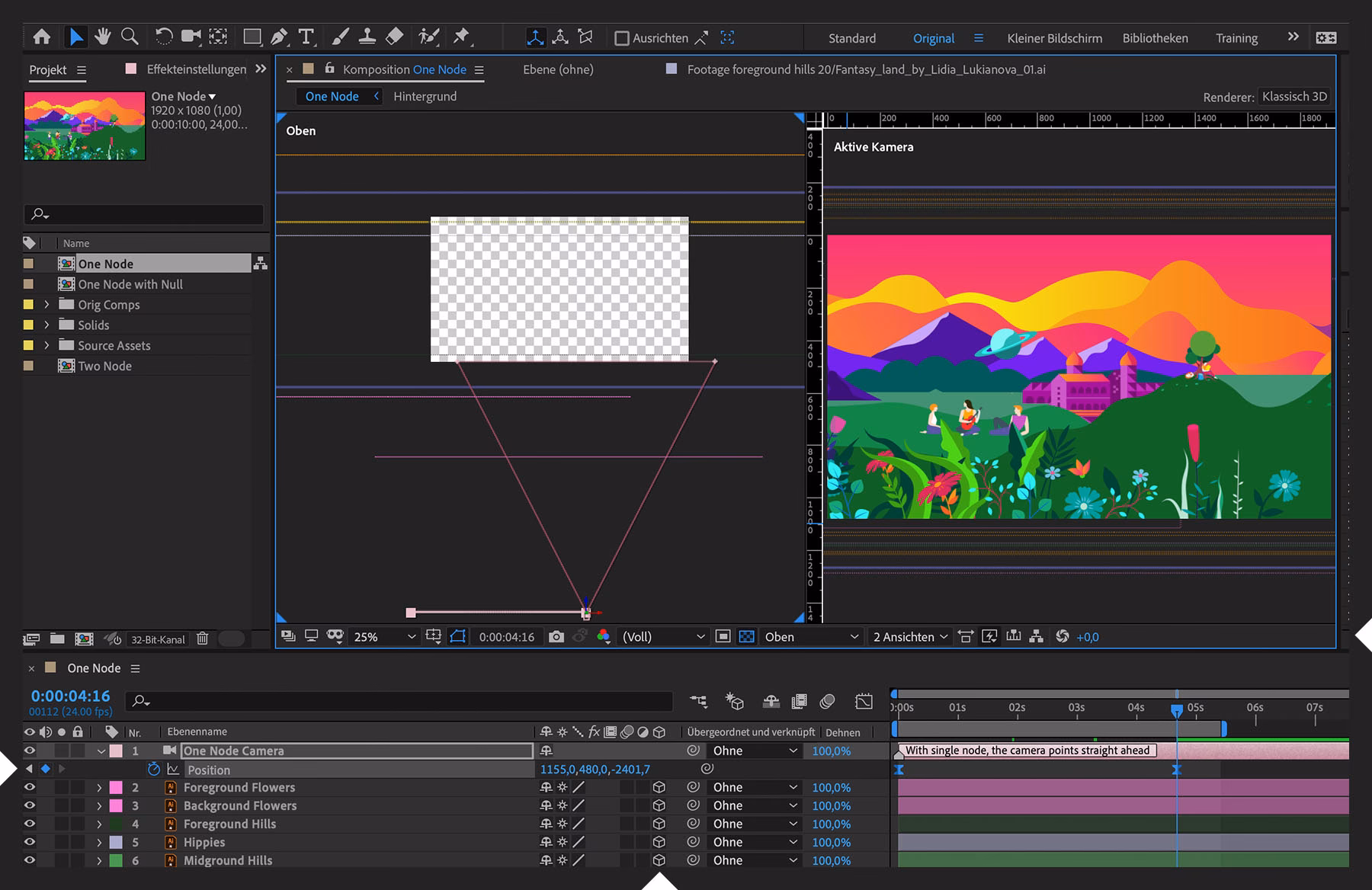The image size is (1372, 890).
Task: Click the 32-Bit-Kanal button
Action: (156, 639)
